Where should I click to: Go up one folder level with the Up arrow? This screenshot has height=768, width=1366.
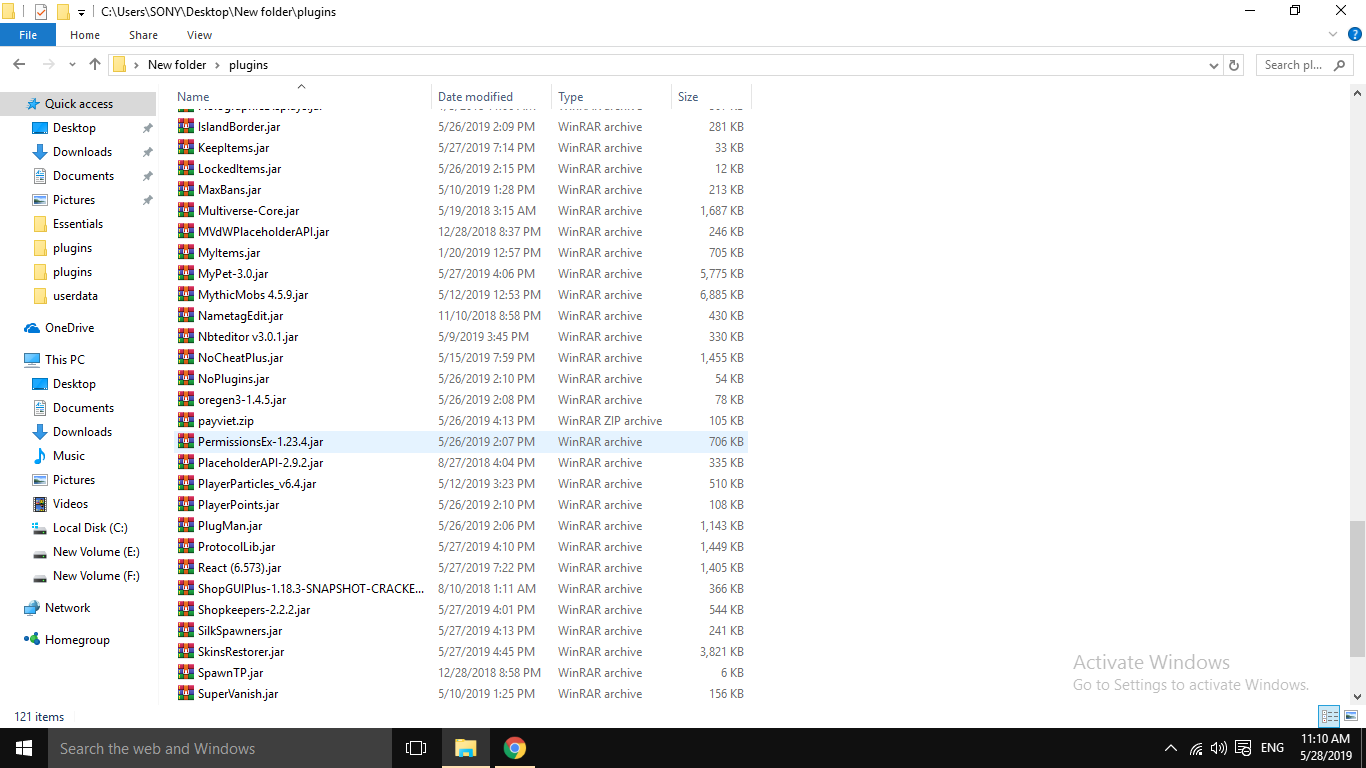click(95, 64)
